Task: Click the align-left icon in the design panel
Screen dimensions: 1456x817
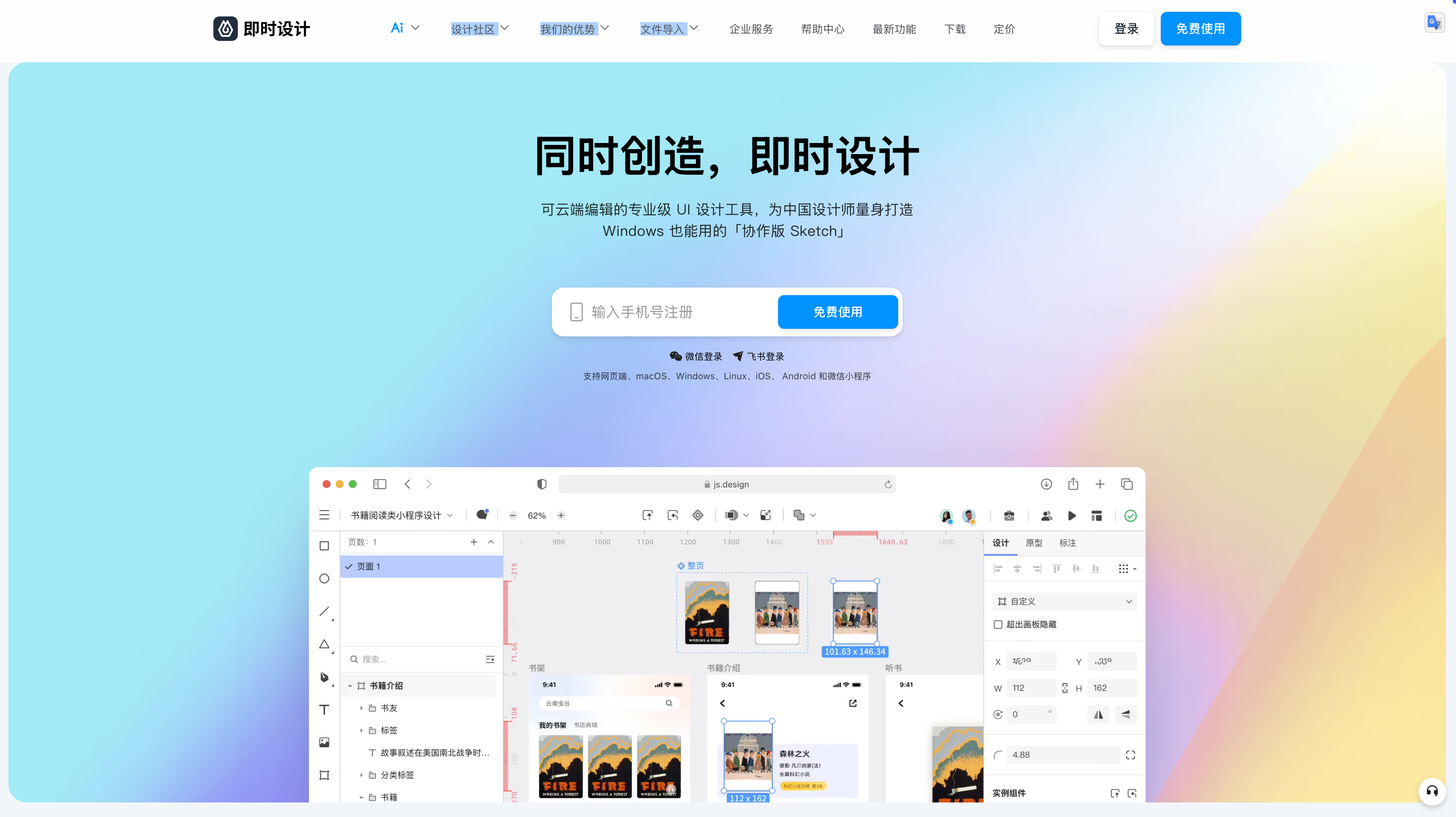Action: coord(998,568)
